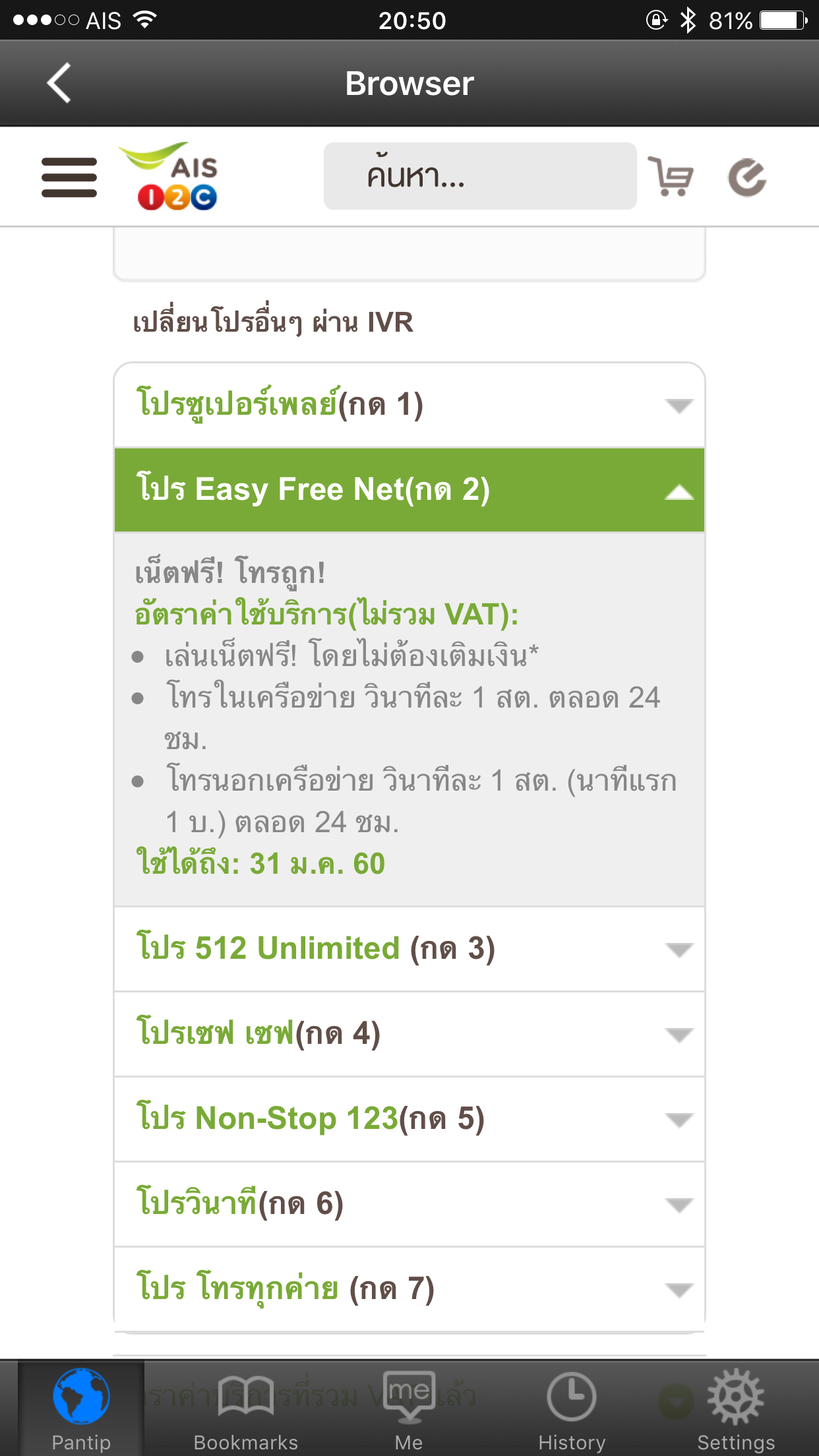Expand โปรวินาที (กด 6) row

click(409, 1204)
